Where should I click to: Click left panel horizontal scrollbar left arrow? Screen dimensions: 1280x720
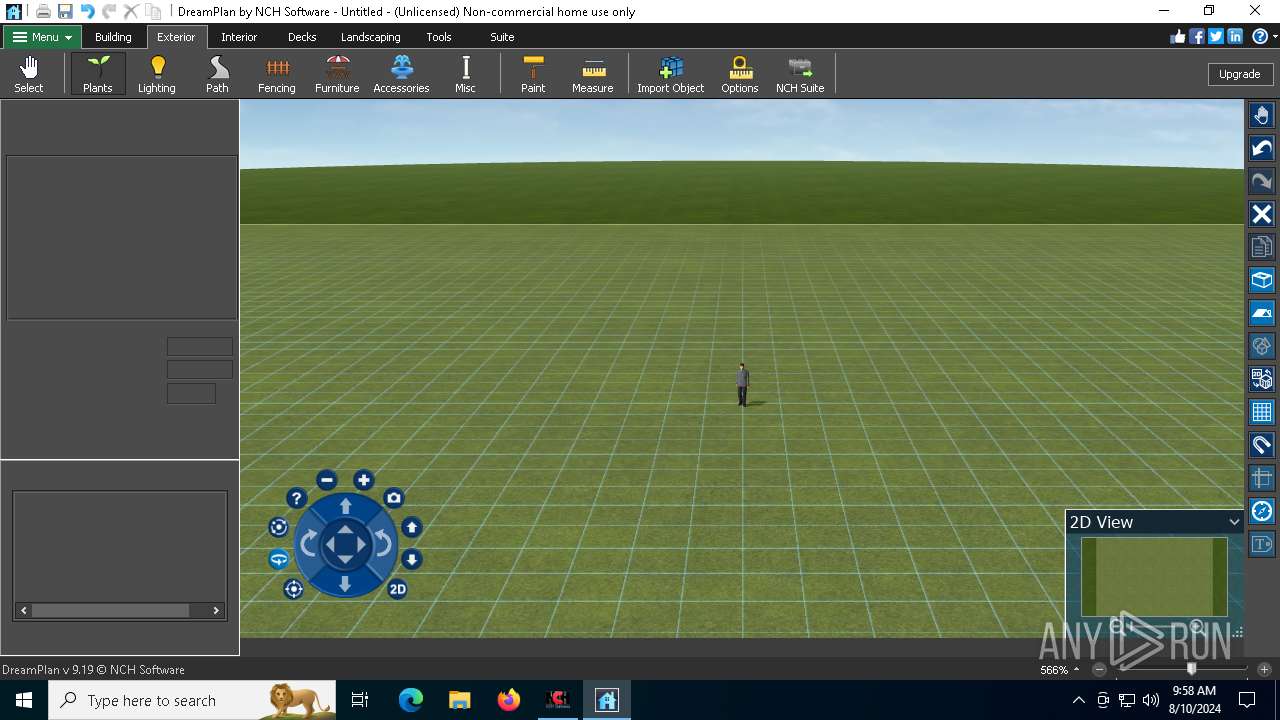24,610
